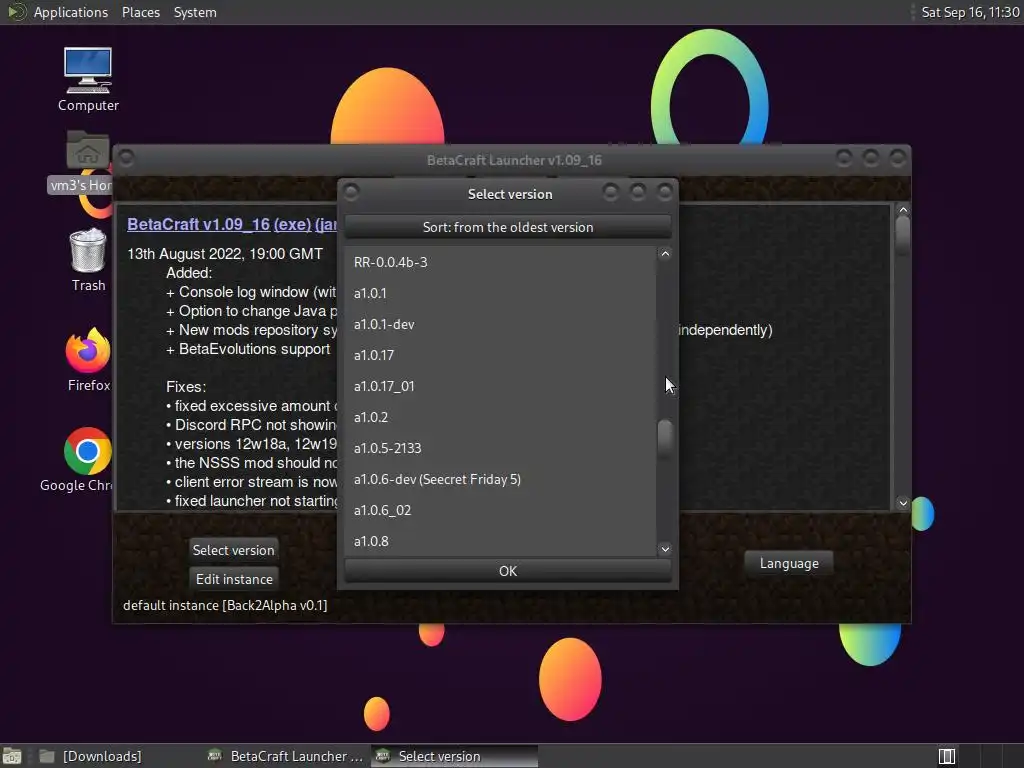
Task: Open BetaCraft v1.09_16 changelog link
Action: pos(199,224)
